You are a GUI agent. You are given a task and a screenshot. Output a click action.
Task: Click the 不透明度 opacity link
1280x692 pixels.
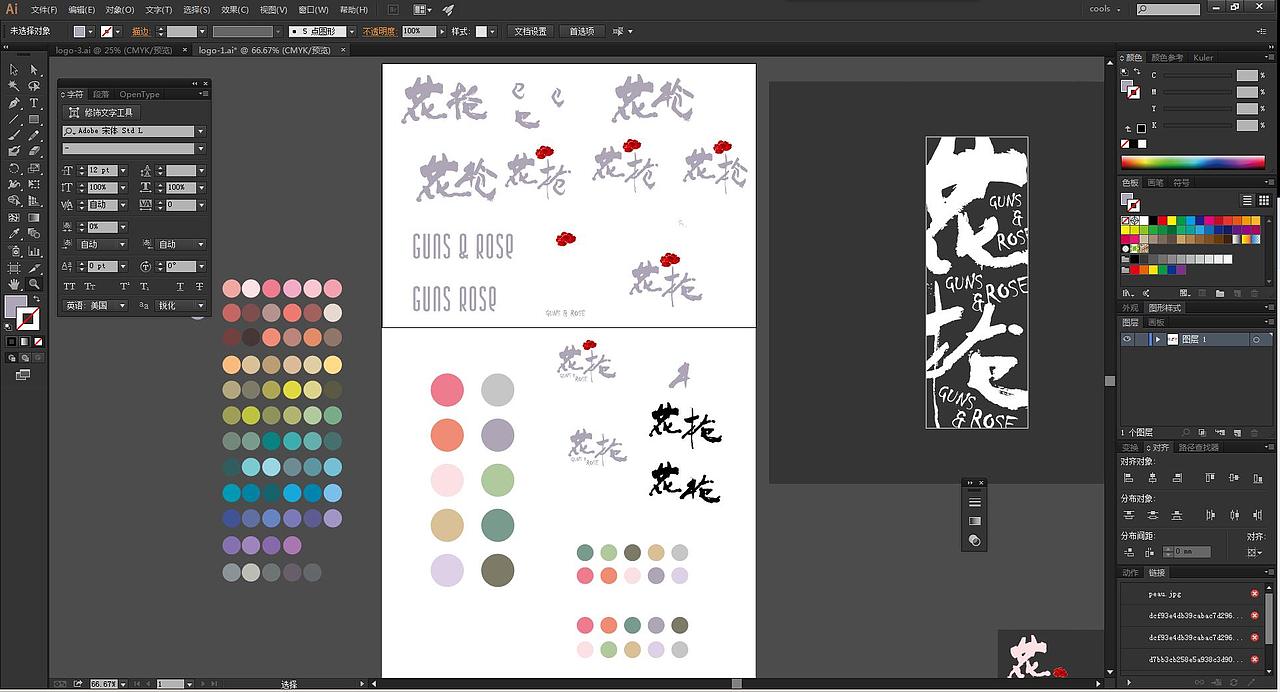tap(379, 32)
